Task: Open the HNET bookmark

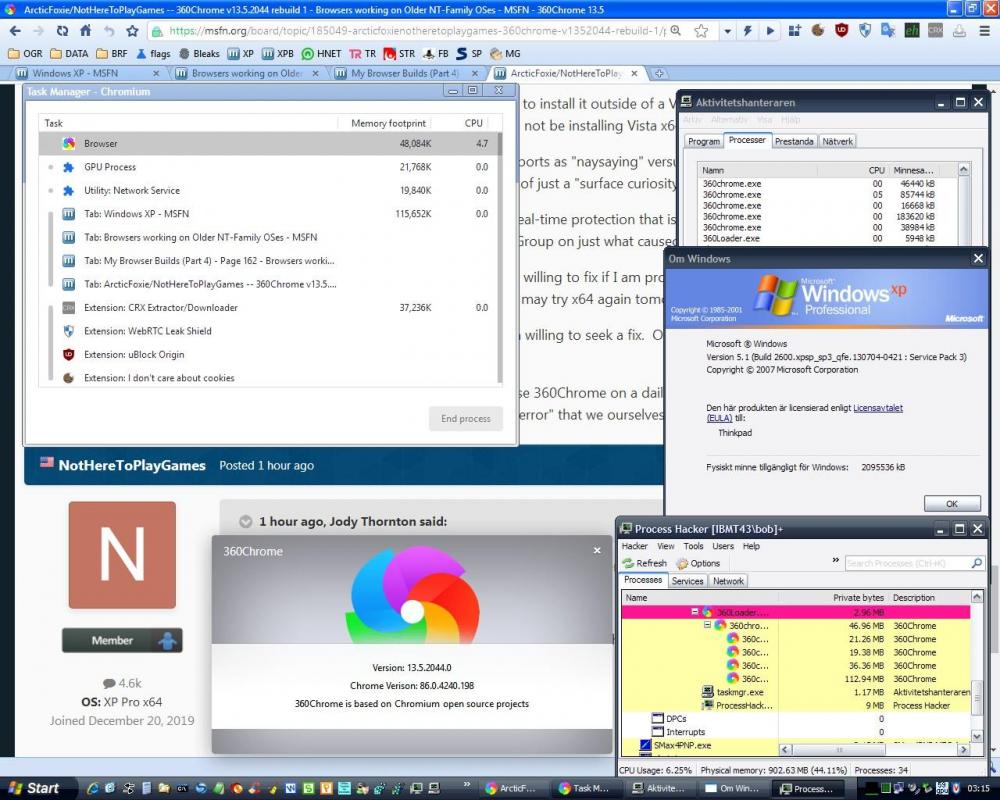Action: tap(321, 53)
